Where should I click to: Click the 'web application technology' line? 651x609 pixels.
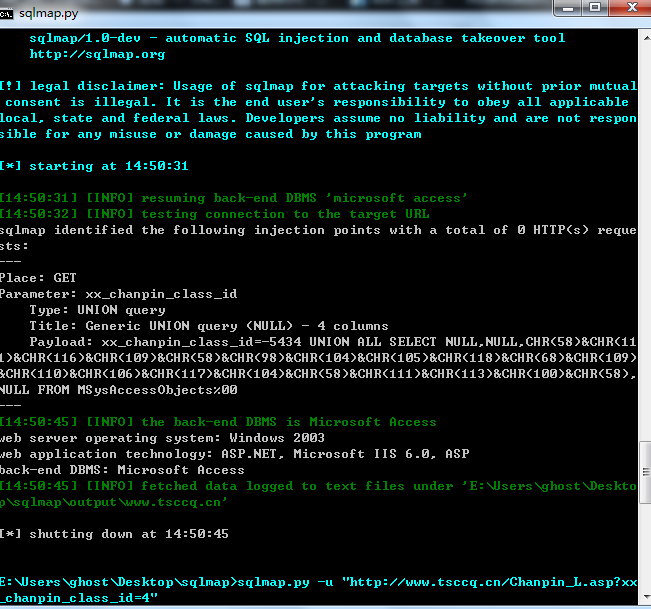(x=235, y=454)
